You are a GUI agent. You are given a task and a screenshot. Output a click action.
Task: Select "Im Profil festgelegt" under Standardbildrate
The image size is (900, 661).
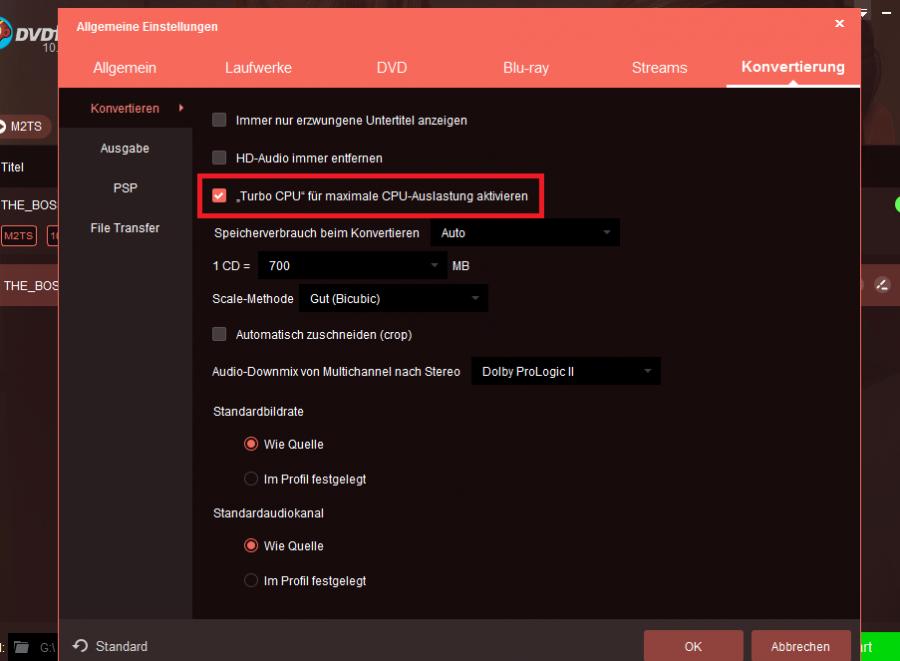(252, 479)
